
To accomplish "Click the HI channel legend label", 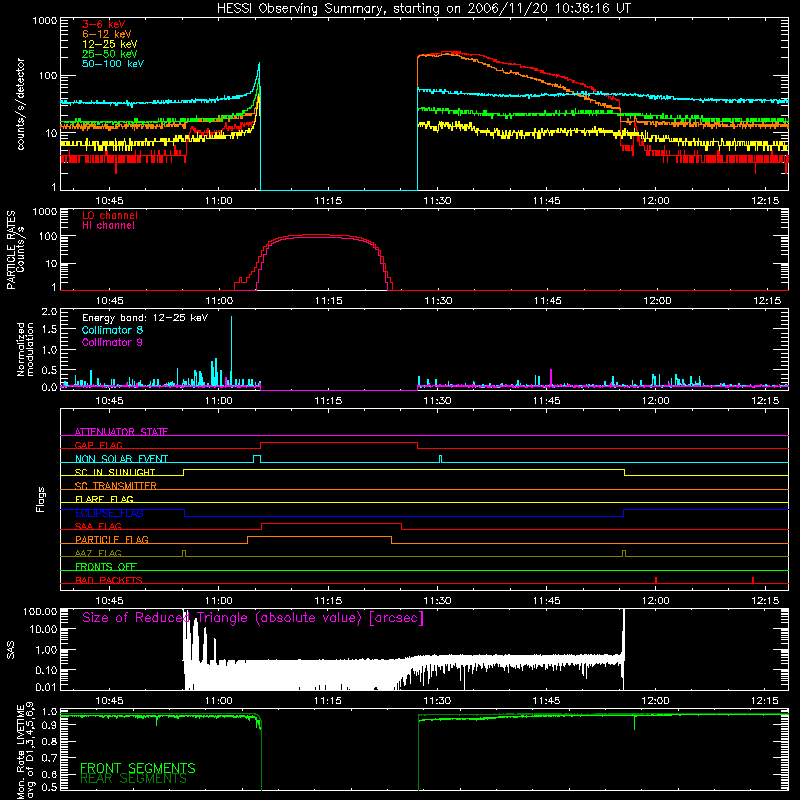I will 108,225.
